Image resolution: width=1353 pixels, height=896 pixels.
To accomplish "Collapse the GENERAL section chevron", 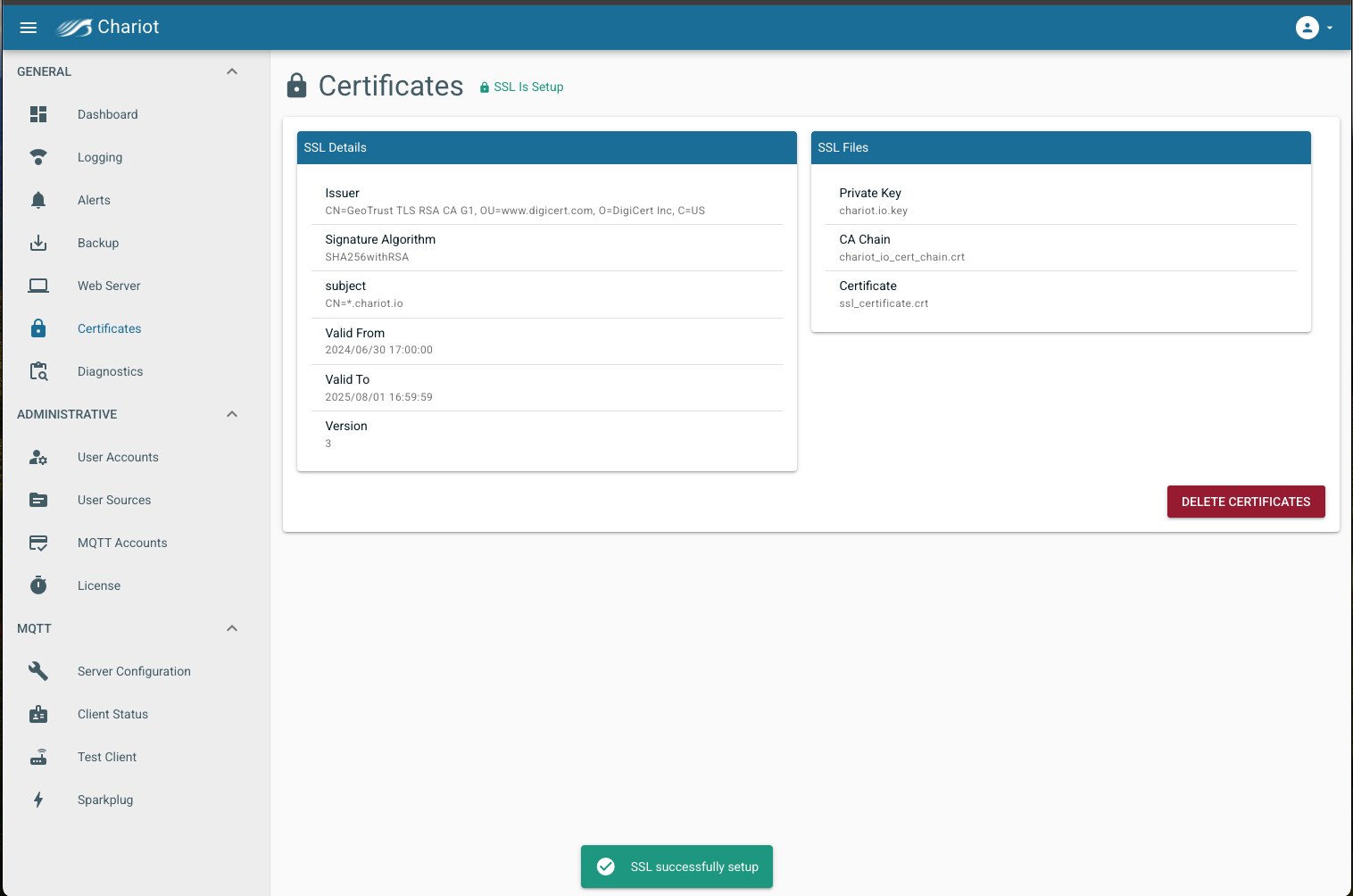I will tap(232, 71).
